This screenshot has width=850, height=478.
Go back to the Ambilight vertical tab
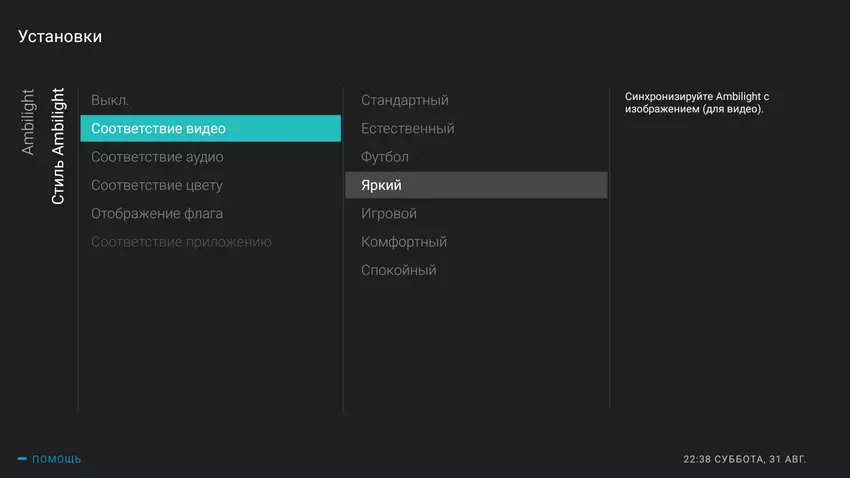(x=28, y=122)
